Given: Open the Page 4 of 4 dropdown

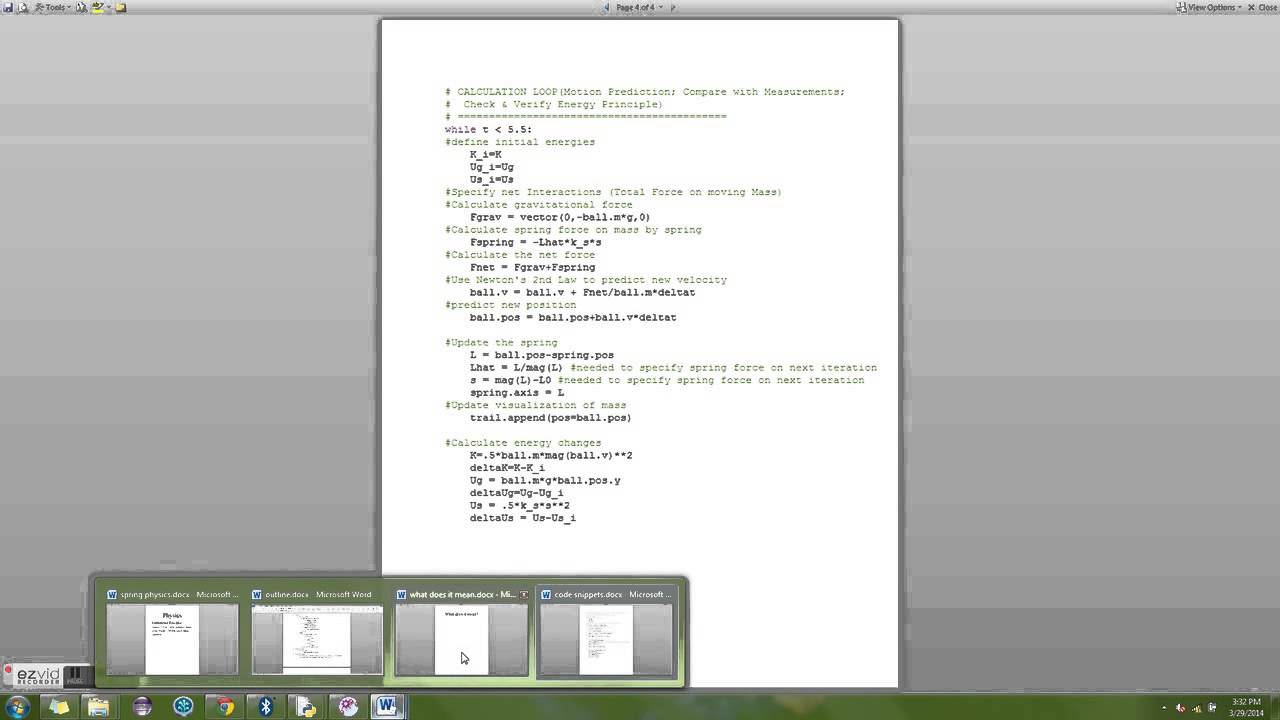Looking at the screenshot, I should 639,7.
